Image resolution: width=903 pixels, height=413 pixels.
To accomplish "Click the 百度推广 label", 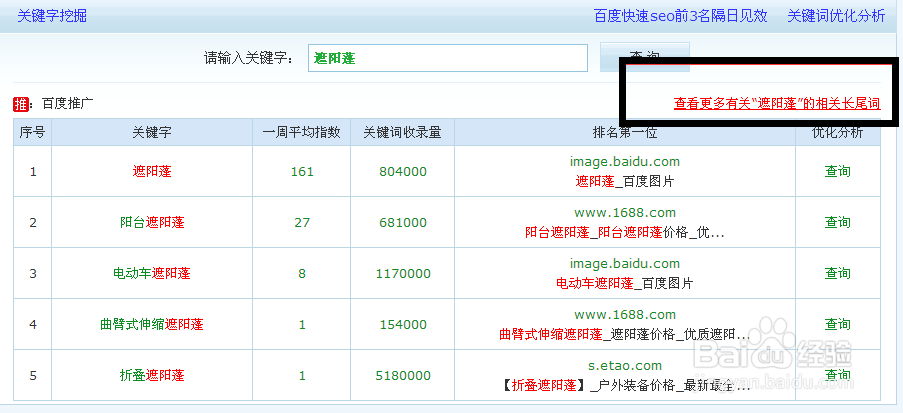I will [67, 104].
